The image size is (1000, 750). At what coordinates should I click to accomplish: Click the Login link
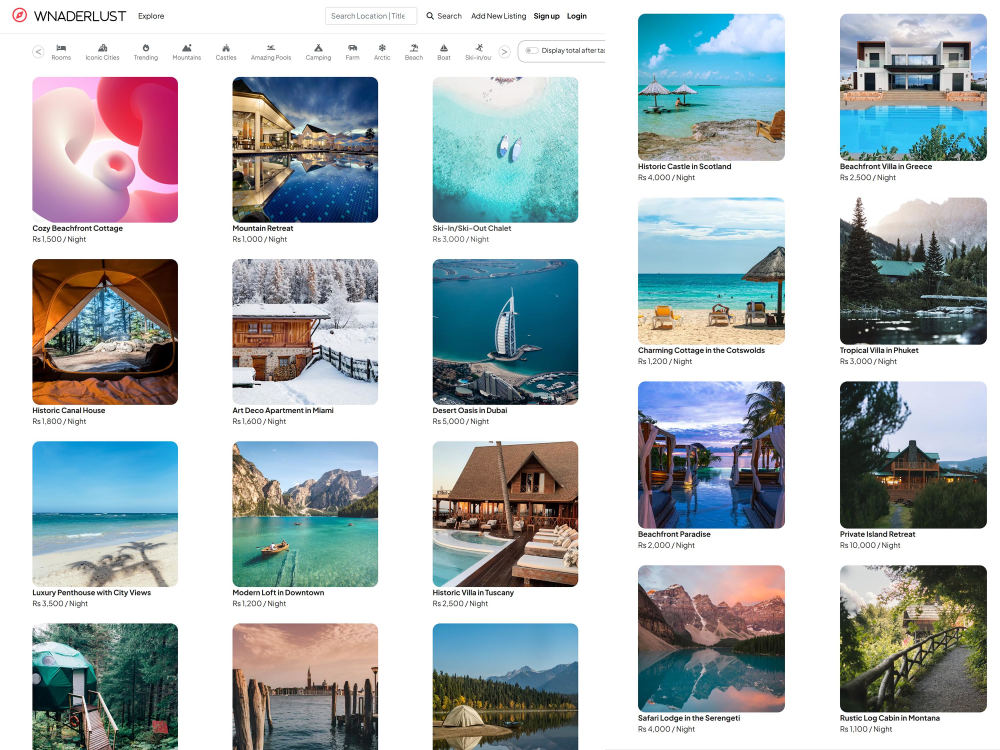click(577, 16)
